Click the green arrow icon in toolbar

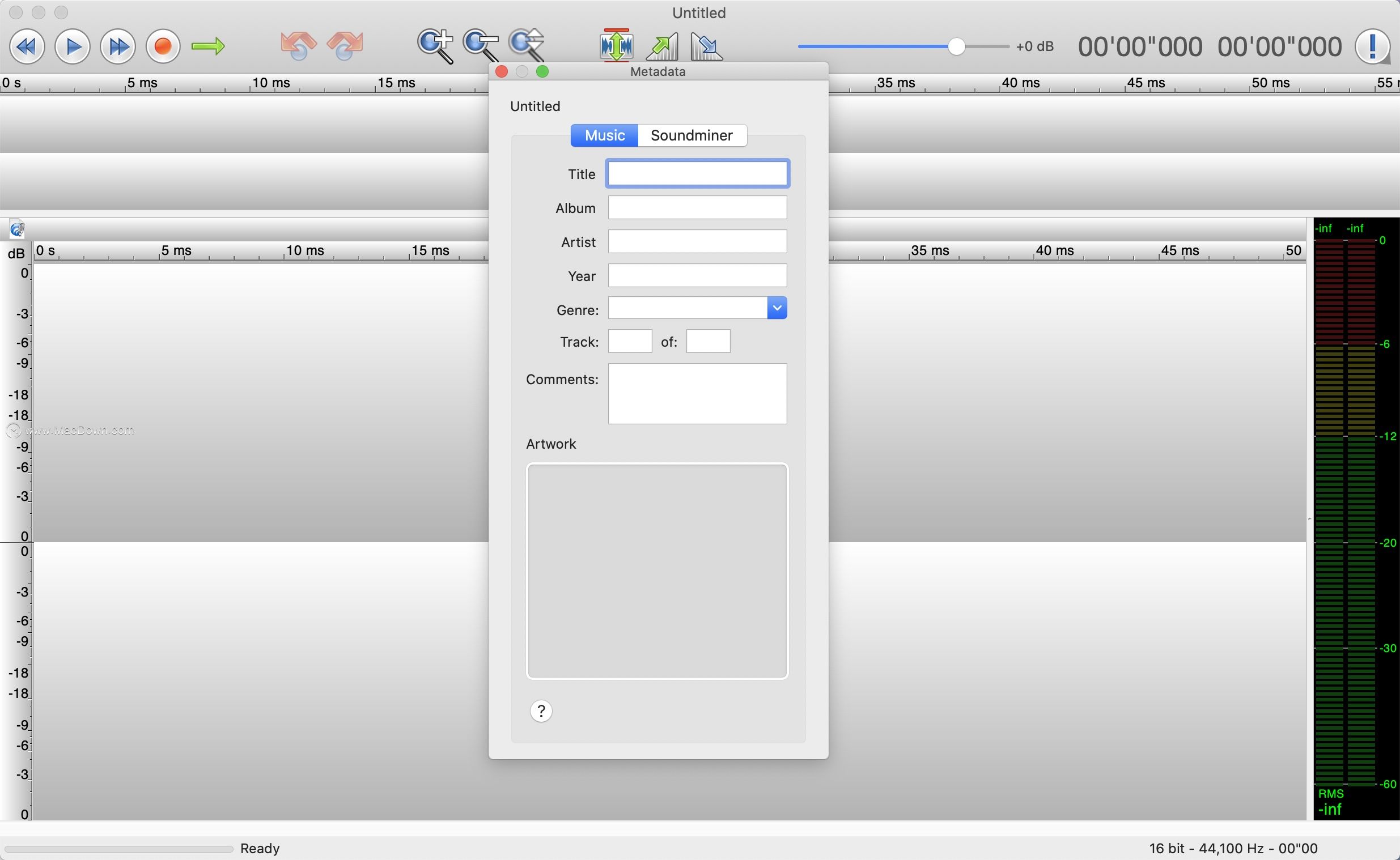208,46
